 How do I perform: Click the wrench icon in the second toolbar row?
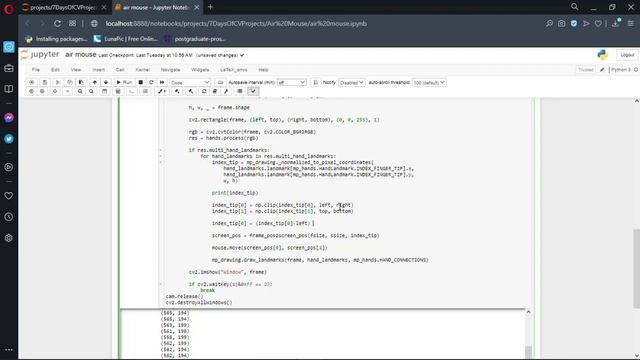point(226,91)
